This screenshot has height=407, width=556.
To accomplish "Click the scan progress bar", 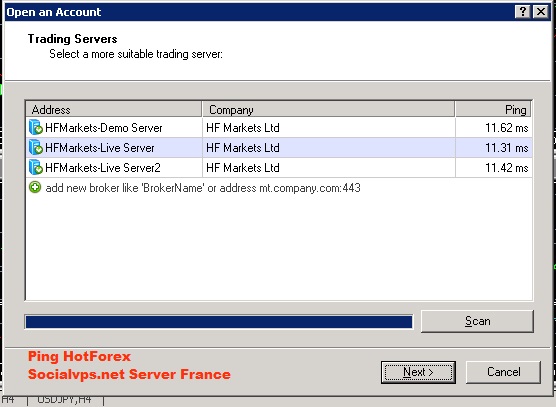I will tap(219, 322).
